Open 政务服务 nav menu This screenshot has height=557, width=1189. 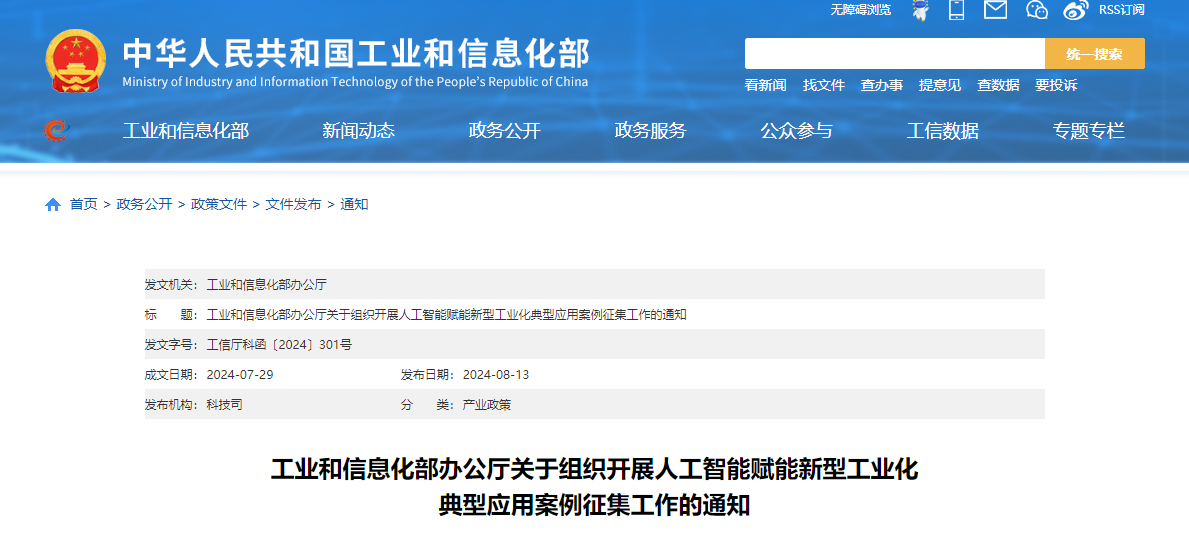tap(651, 130)
